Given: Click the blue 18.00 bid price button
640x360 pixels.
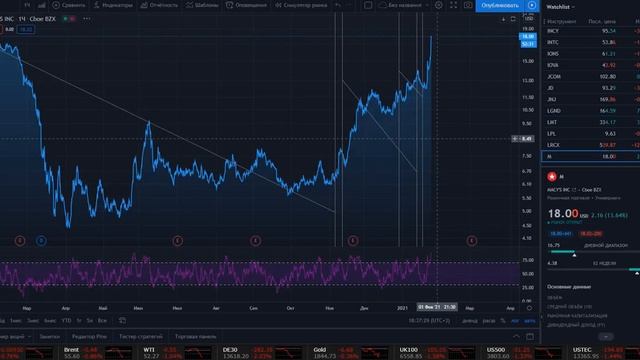Looking at the screenshot, I should 560,234.
